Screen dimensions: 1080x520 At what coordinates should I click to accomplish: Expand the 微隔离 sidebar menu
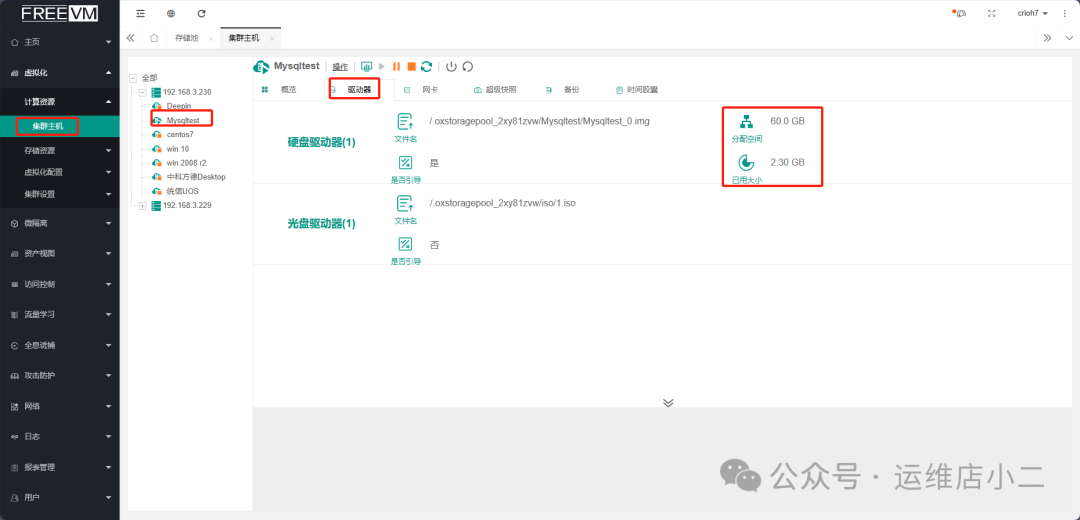click(60, 223)
